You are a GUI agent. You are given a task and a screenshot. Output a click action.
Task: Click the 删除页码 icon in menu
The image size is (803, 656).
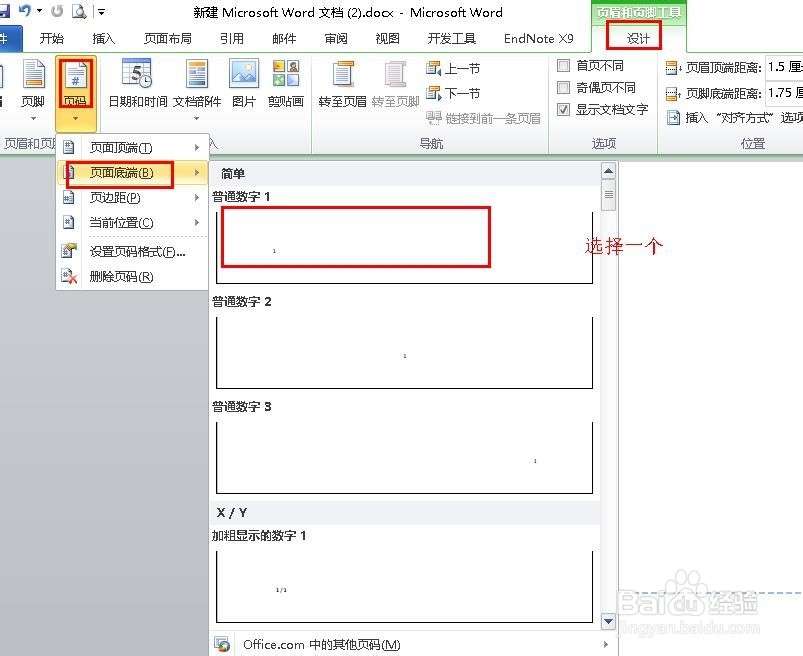click(69, 277)
